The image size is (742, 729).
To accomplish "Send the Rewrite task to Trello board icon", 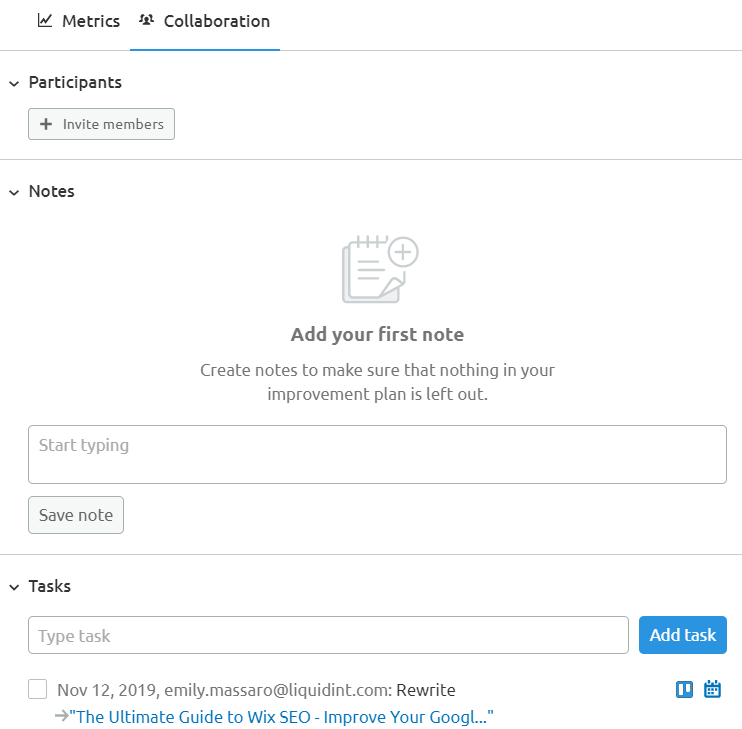I will tap(684, 689).
